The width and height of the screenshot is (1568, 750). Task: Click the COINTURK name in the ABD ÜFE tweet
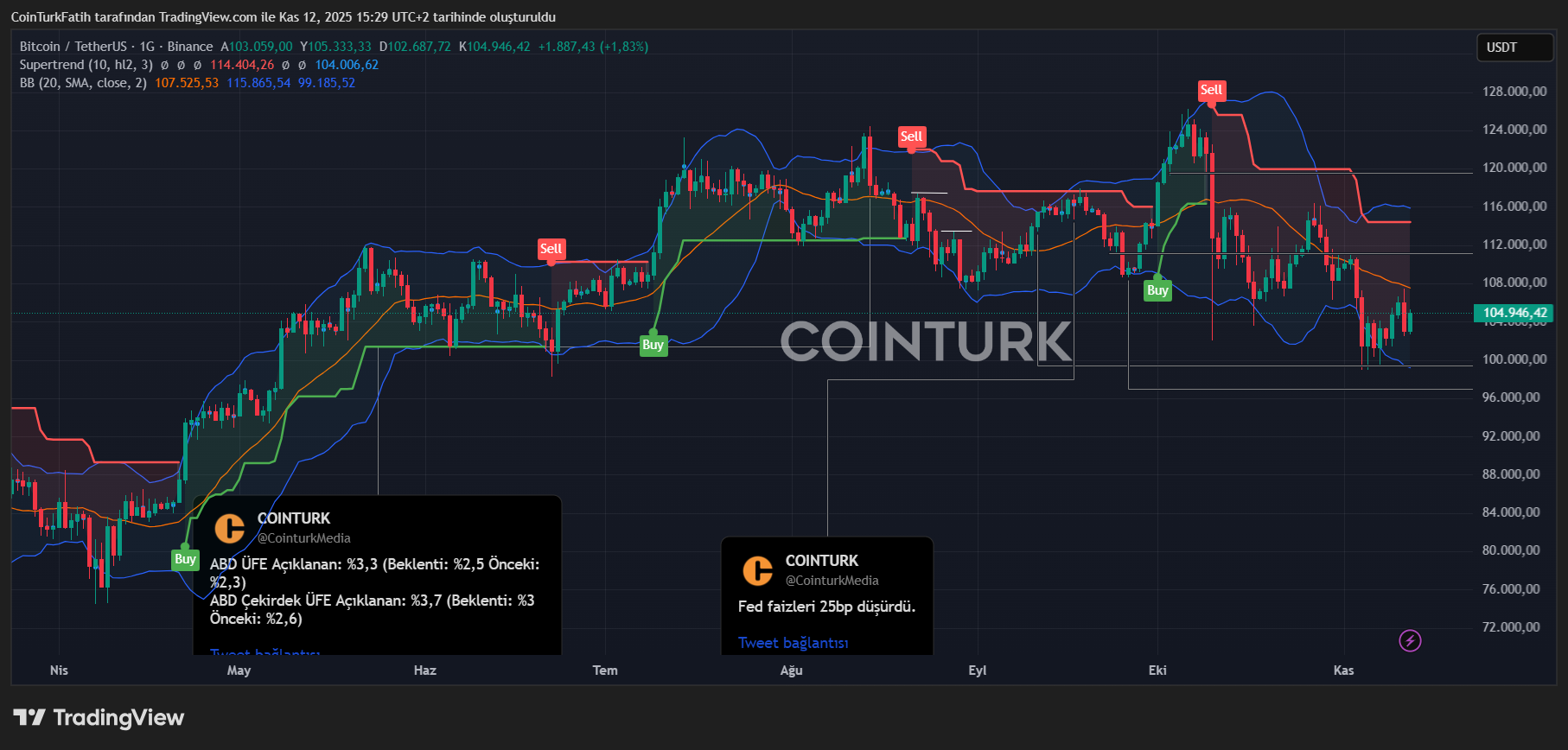tap(294, 518)
